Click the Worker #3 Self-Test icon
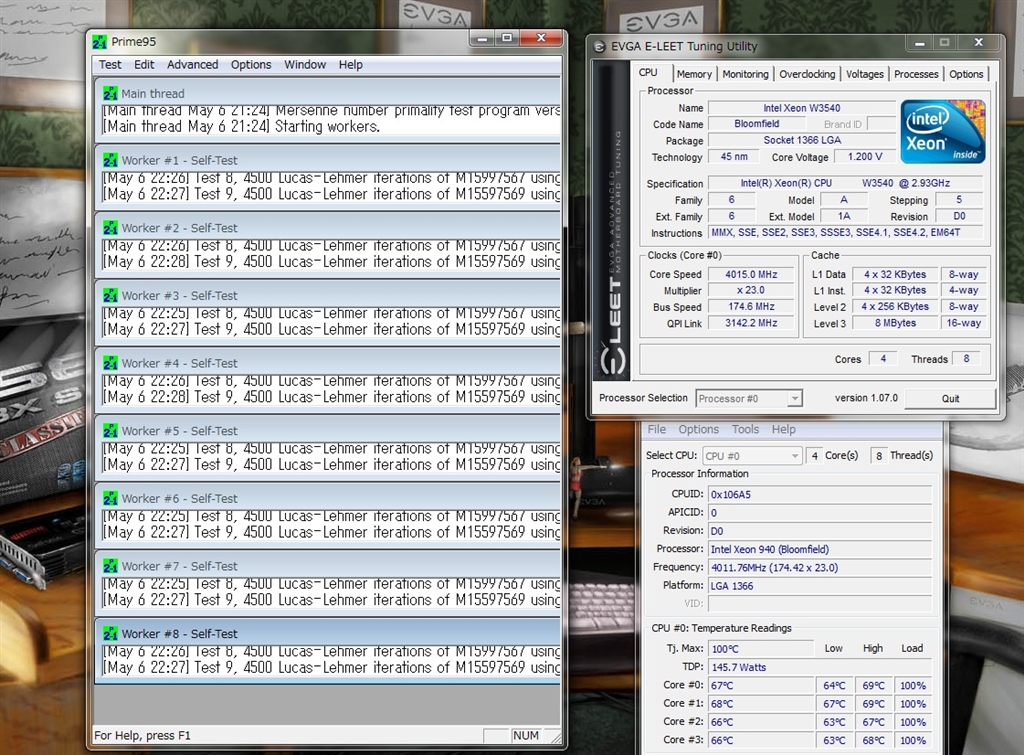 click(x=110, y=295)
